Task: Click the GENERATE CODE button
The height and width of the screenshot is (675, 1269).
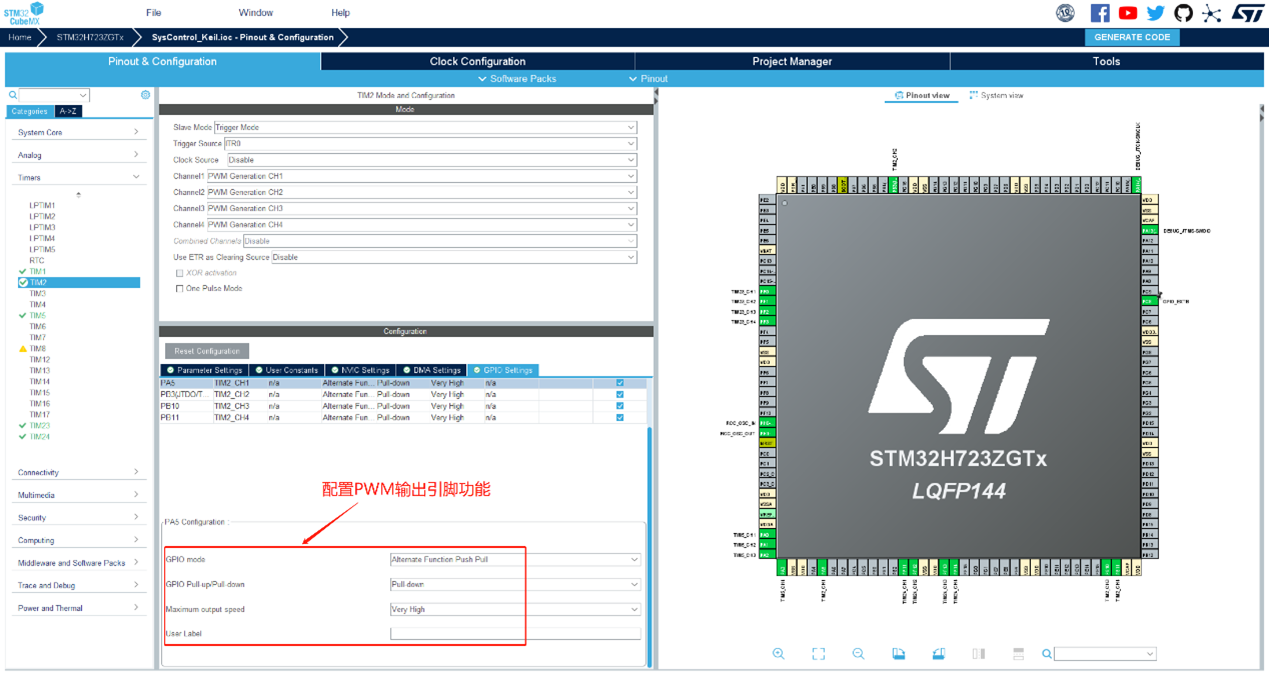Action: point(1132,37)
